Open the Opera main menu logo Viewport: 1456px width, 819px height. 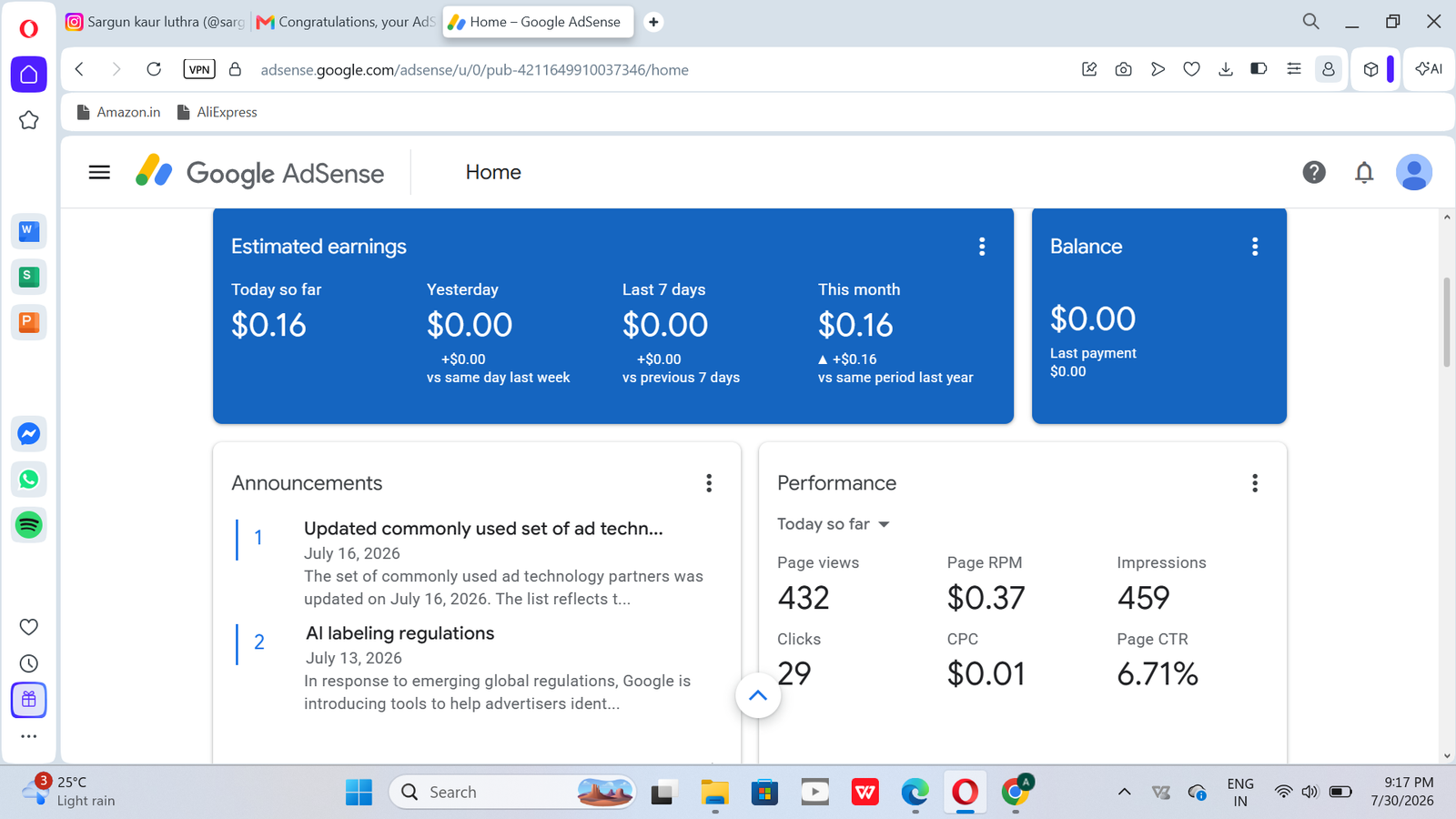[x=29, y=29]
